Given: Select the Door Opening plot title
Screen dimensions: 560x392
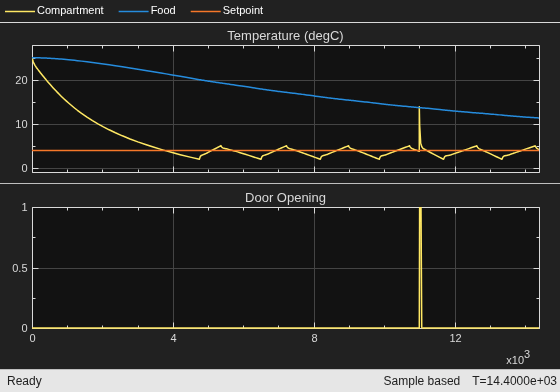Looking at the screenshot, I should (x=285, y=198).
